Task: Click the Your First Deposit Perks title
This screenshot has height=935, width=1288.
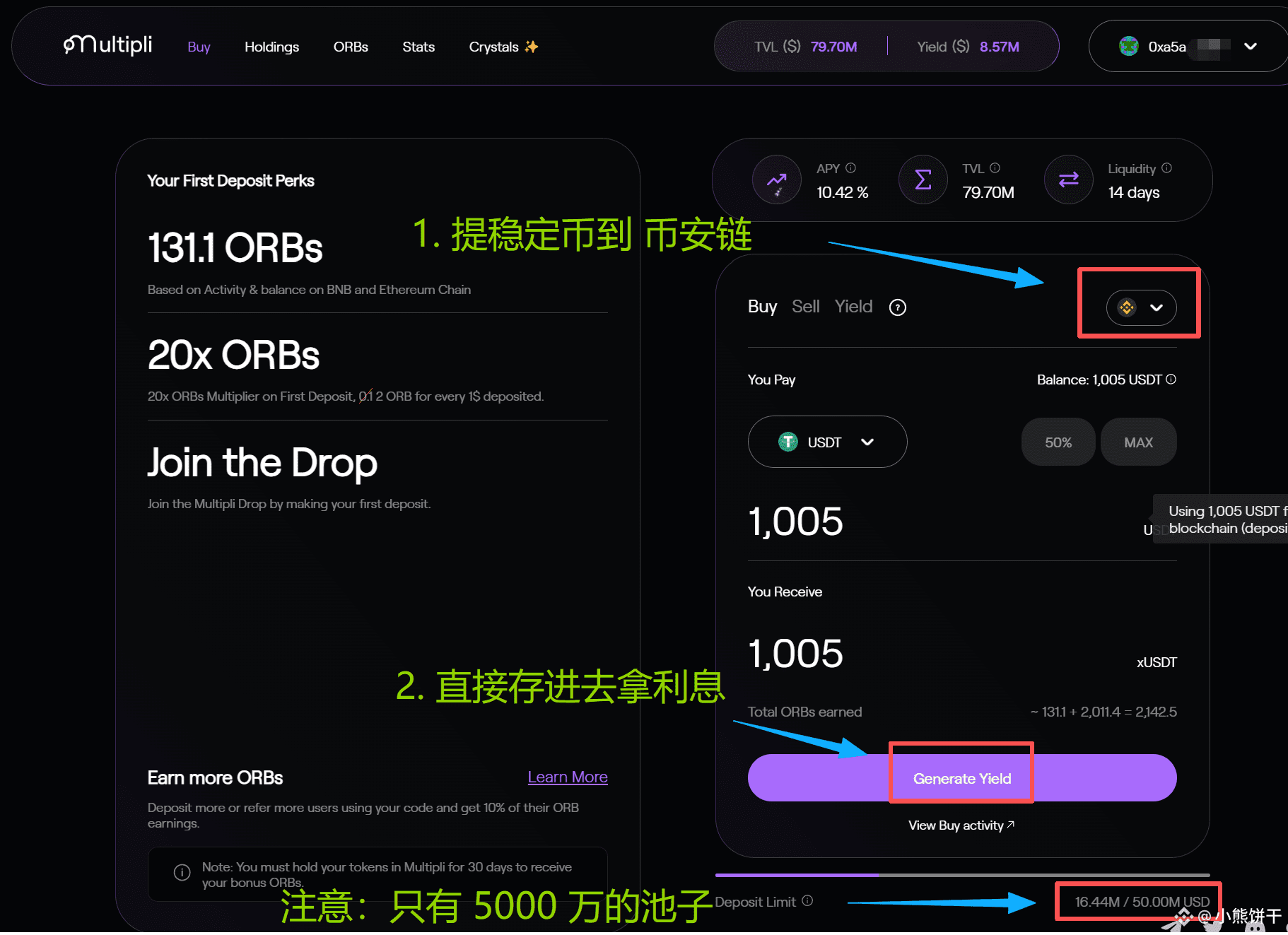Action: (230, 181)
